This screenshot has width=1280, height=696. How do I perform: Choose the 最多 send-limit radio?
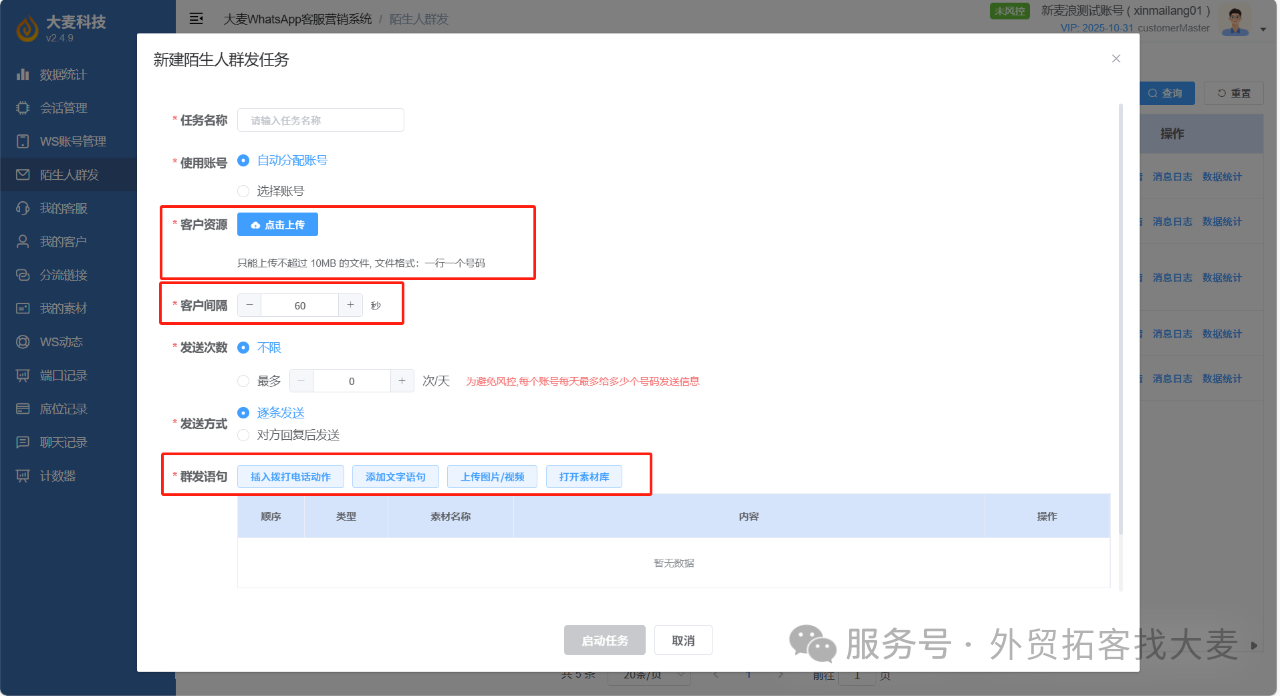(243, 381)
